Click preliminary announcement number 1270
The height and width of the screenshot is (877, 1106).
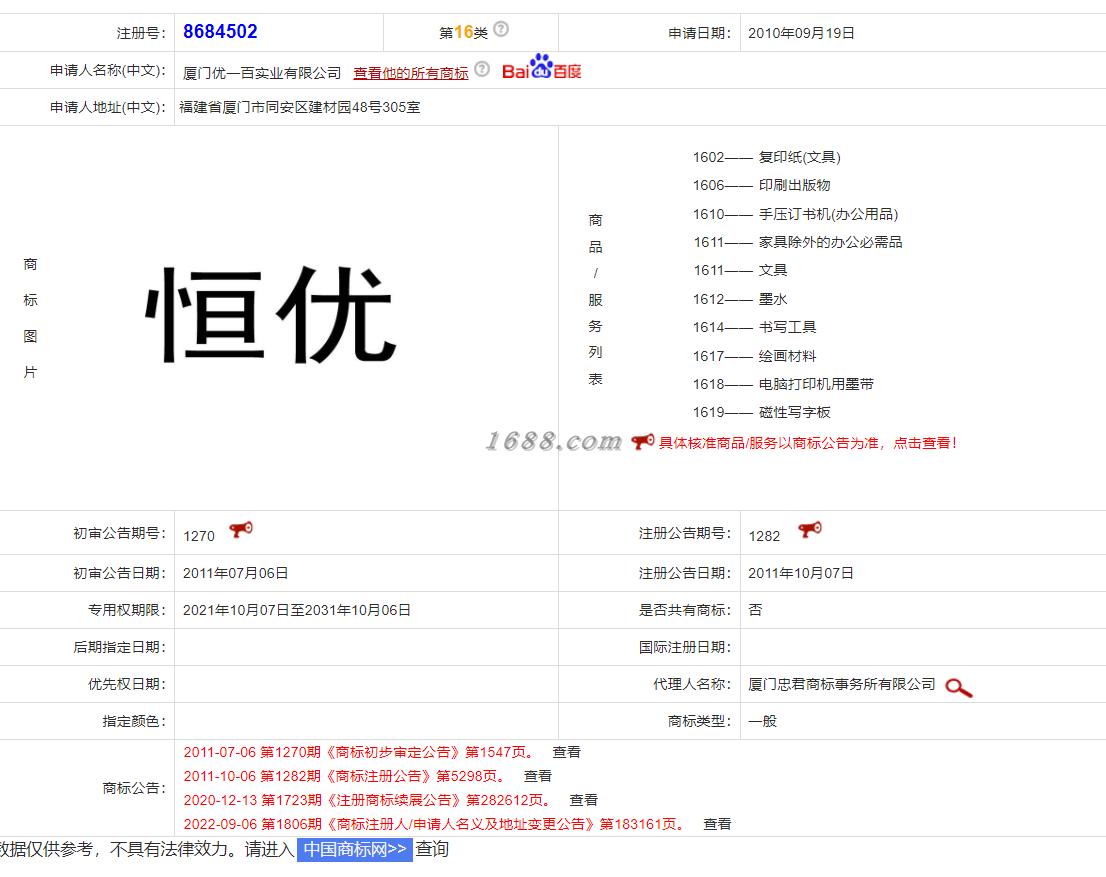tap(199, 536)
